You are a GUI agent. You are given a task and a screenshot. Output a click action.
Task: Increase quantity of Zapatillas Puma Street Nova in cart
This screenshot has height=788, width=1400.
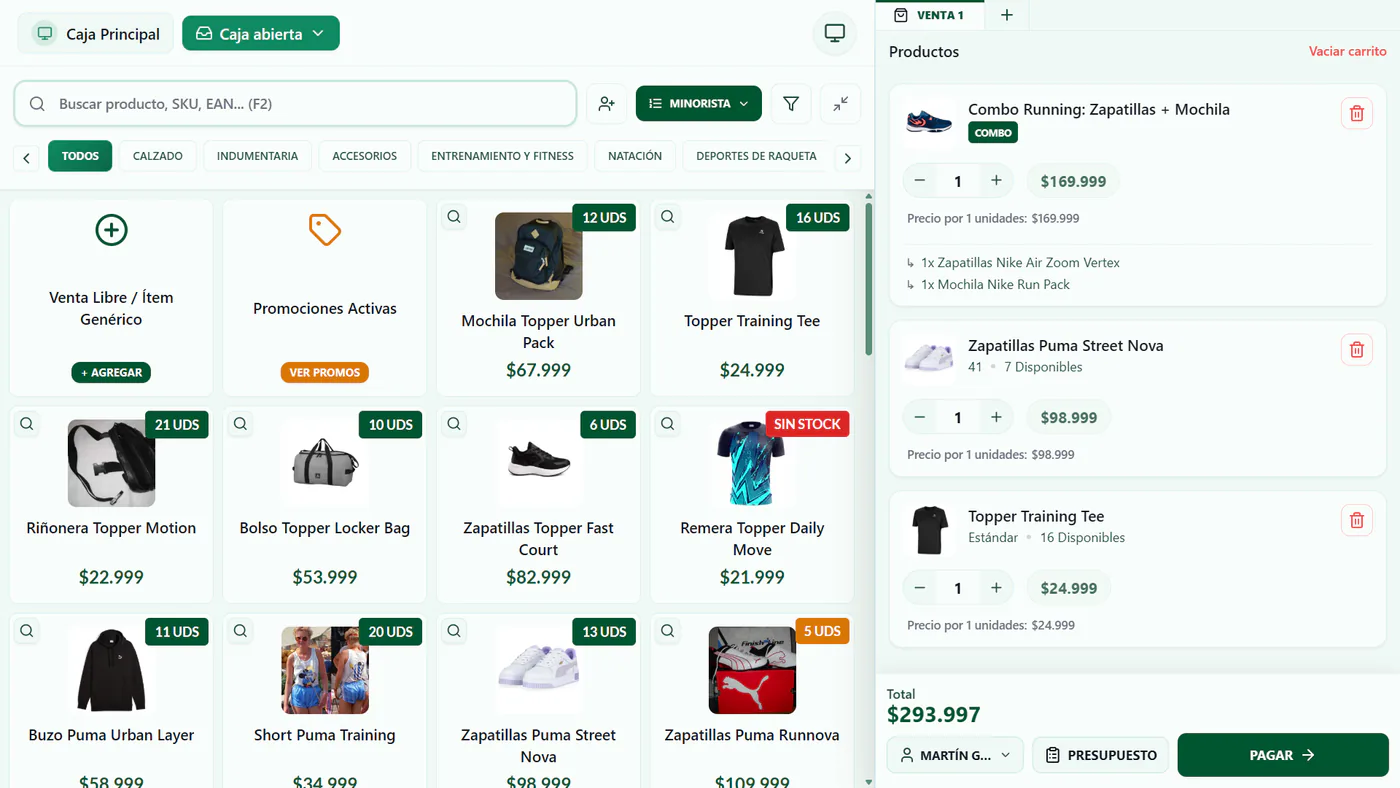[x=996, y=417]
